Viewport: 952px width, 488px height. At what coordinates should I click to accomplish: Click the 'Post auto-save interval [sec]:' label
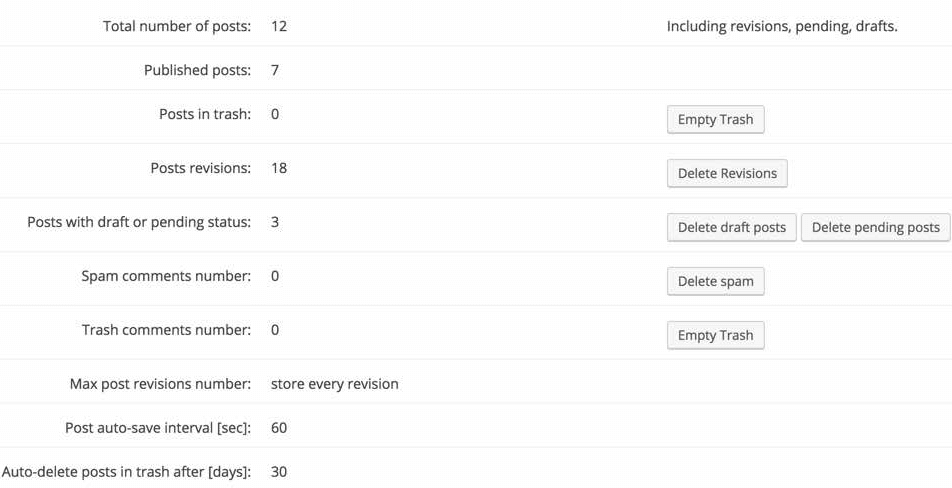(x=158, y=428)
